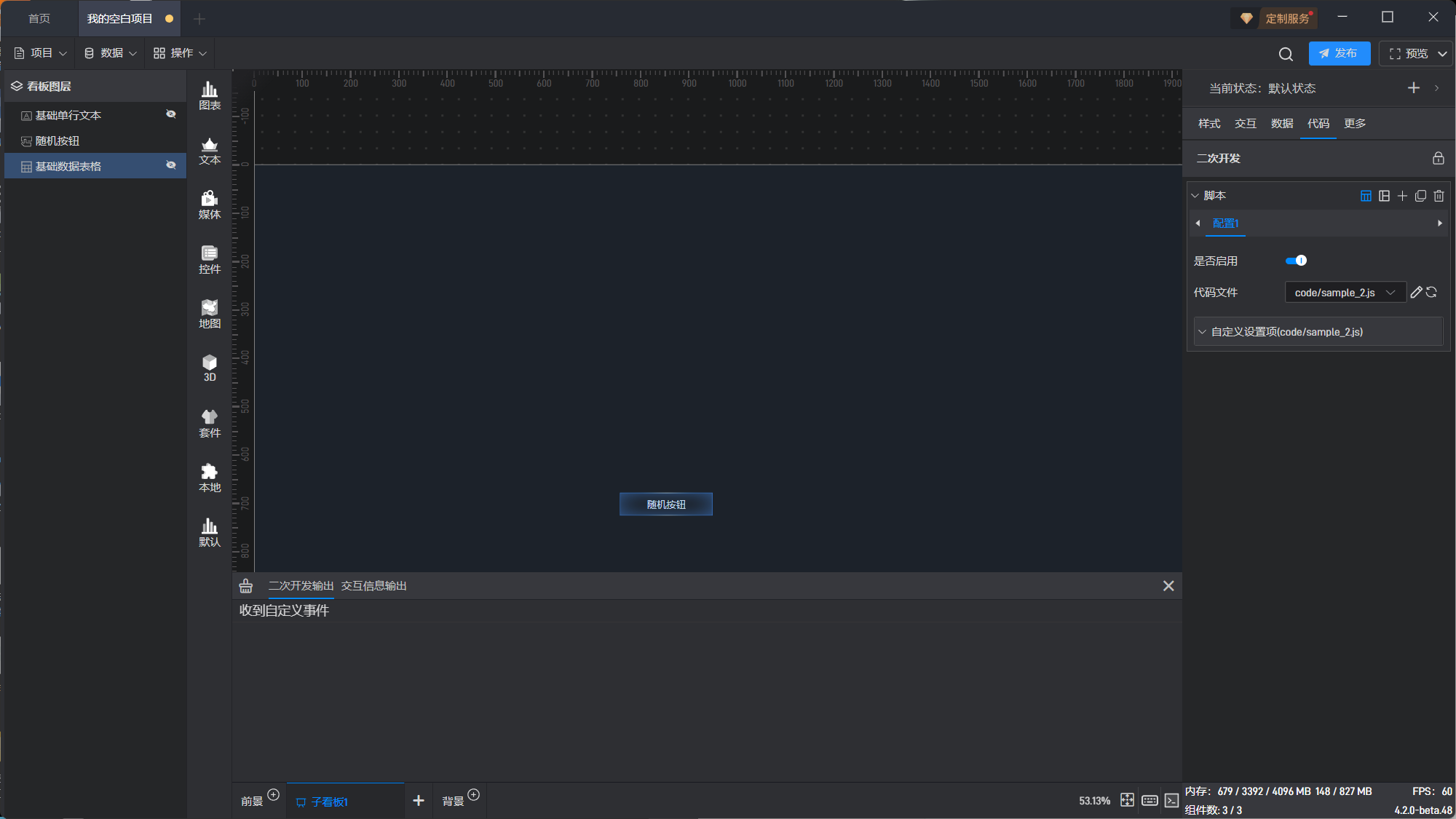Switch to the 交互 tab

1245,124
